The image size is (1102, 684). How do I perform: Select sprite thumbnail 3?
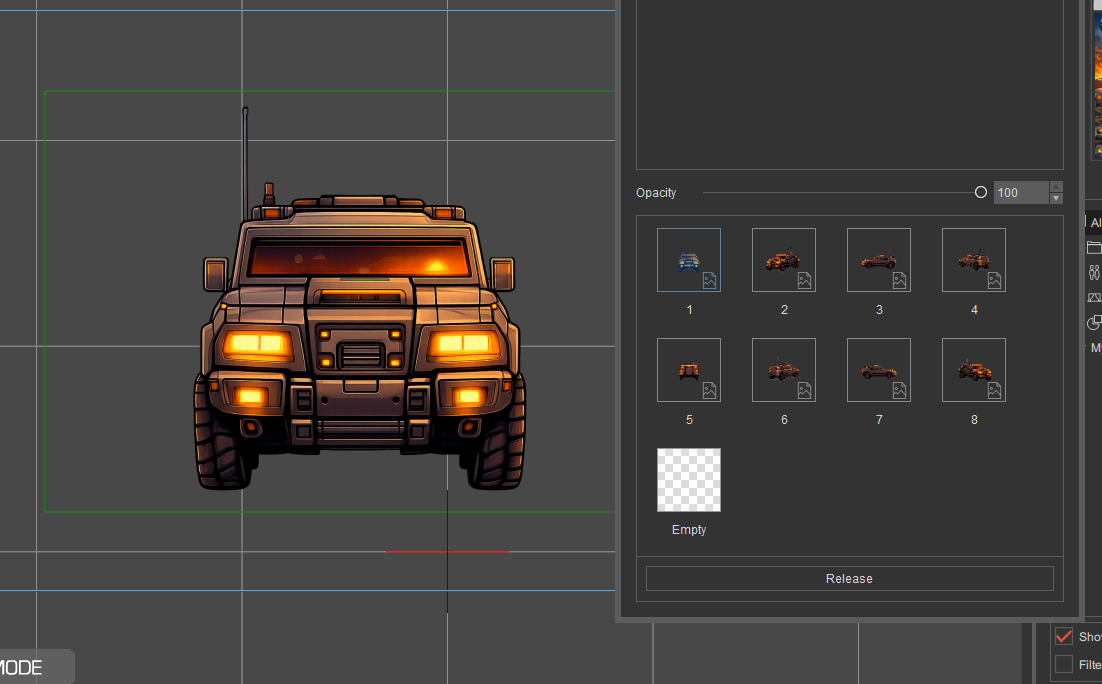pyautogui.click(x=879, y=259)
